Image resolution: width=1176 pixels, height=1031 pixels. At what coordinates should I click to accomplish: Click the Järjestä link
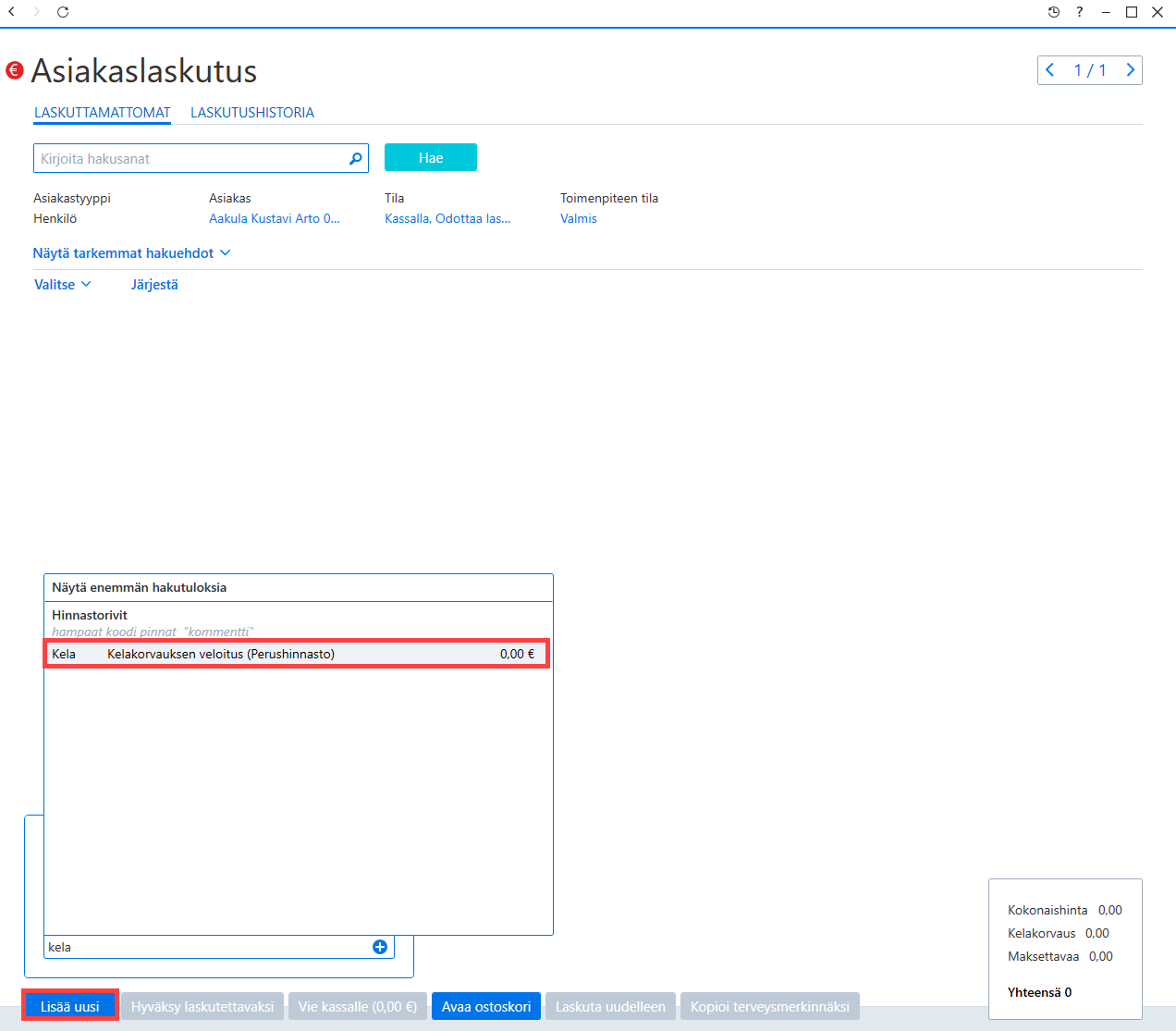point(154,285)
